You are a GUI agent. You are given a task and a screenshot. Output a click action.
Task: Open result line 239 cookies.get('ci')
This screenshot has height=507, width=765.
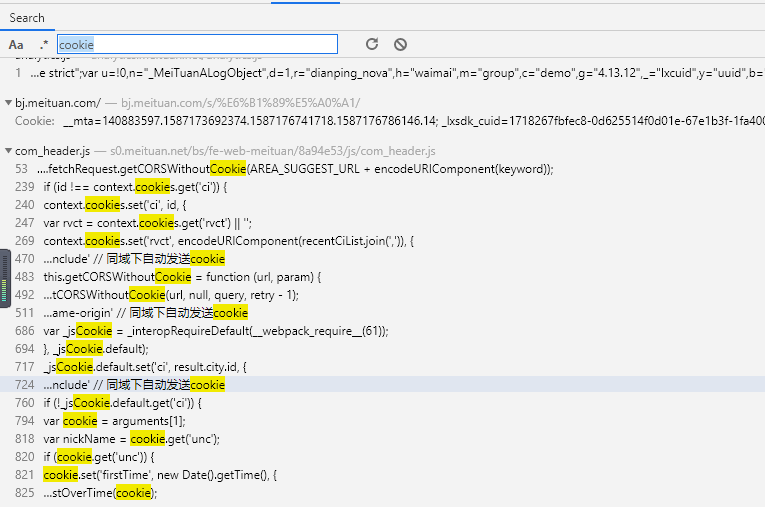click(x=382, y=187)
